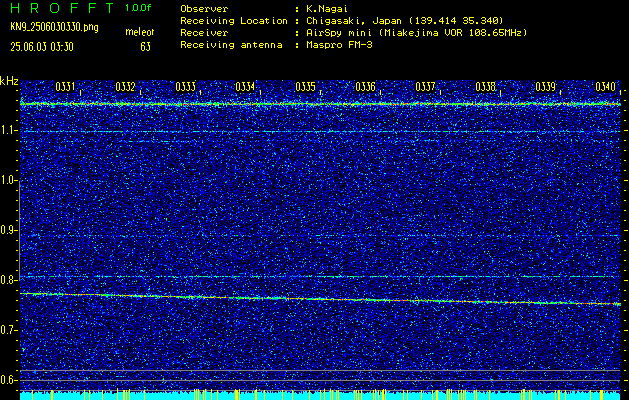Screen dimensions: 629x400
Task: Choose the 0337 time marker
Action: pyautogui.click(x=425, y=87)
